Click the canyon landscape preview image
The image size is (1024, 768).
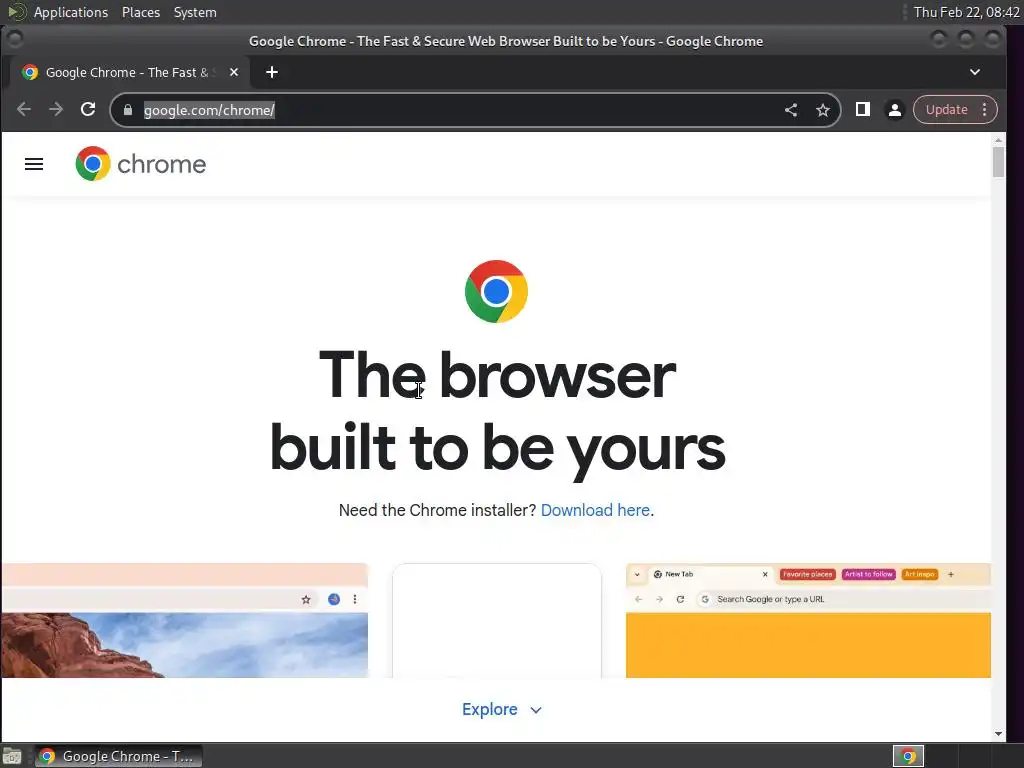coord(184,620)
